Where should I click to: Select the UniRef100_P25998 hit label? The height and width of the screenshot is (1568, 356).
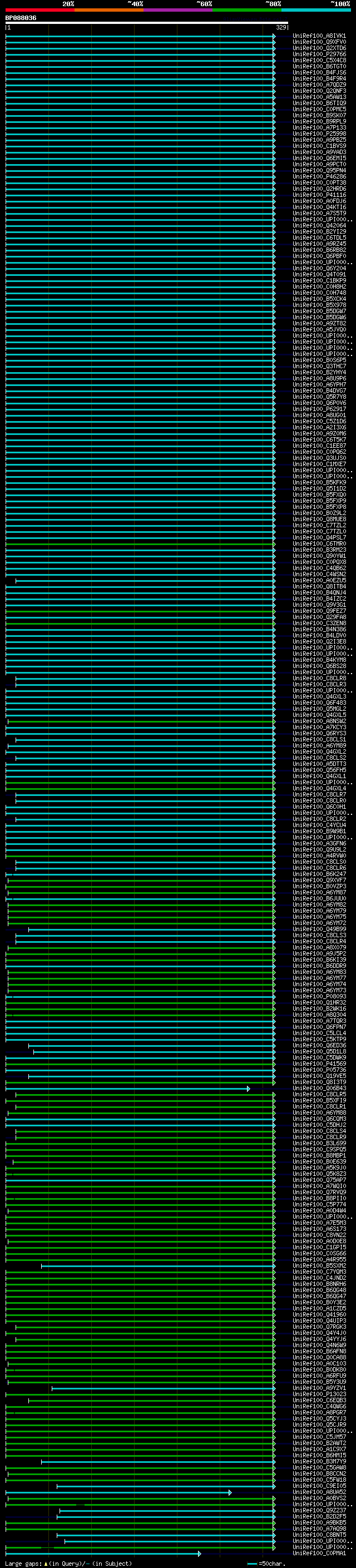319,134
